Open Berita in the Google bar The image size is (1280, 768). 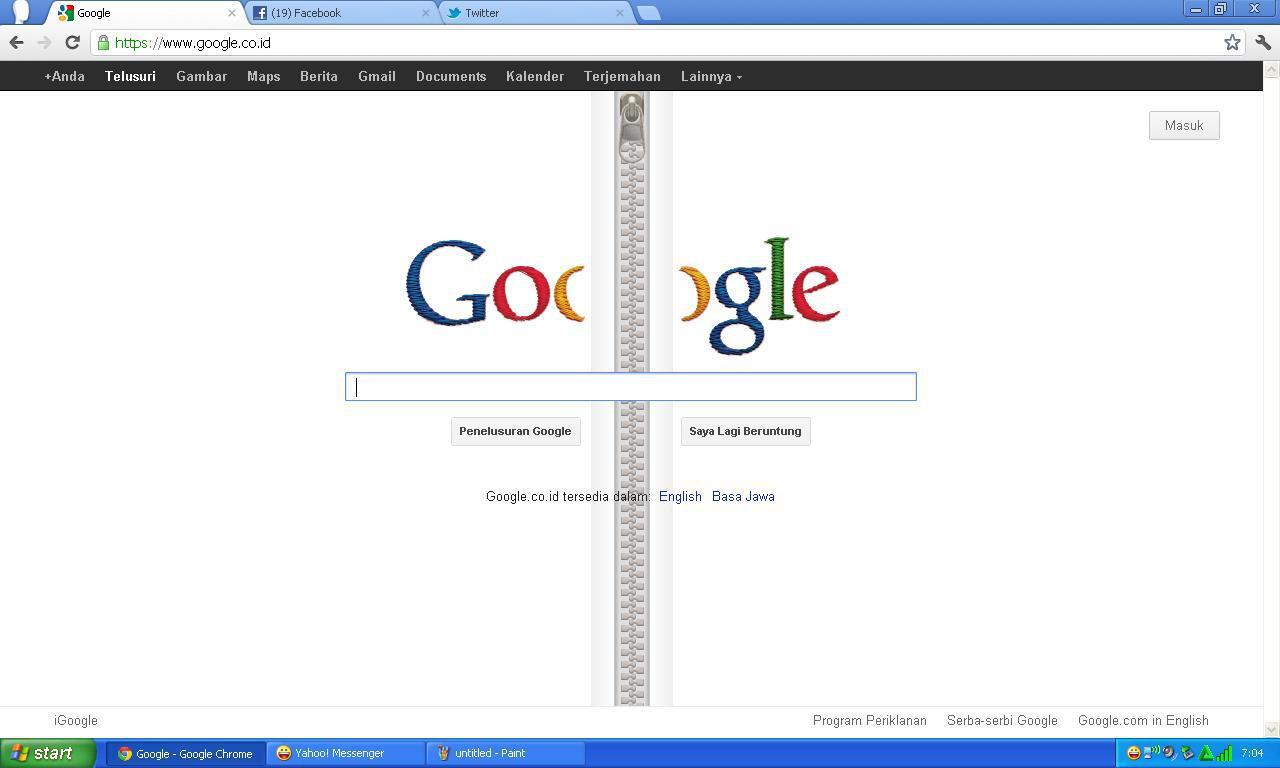point(319,76)
